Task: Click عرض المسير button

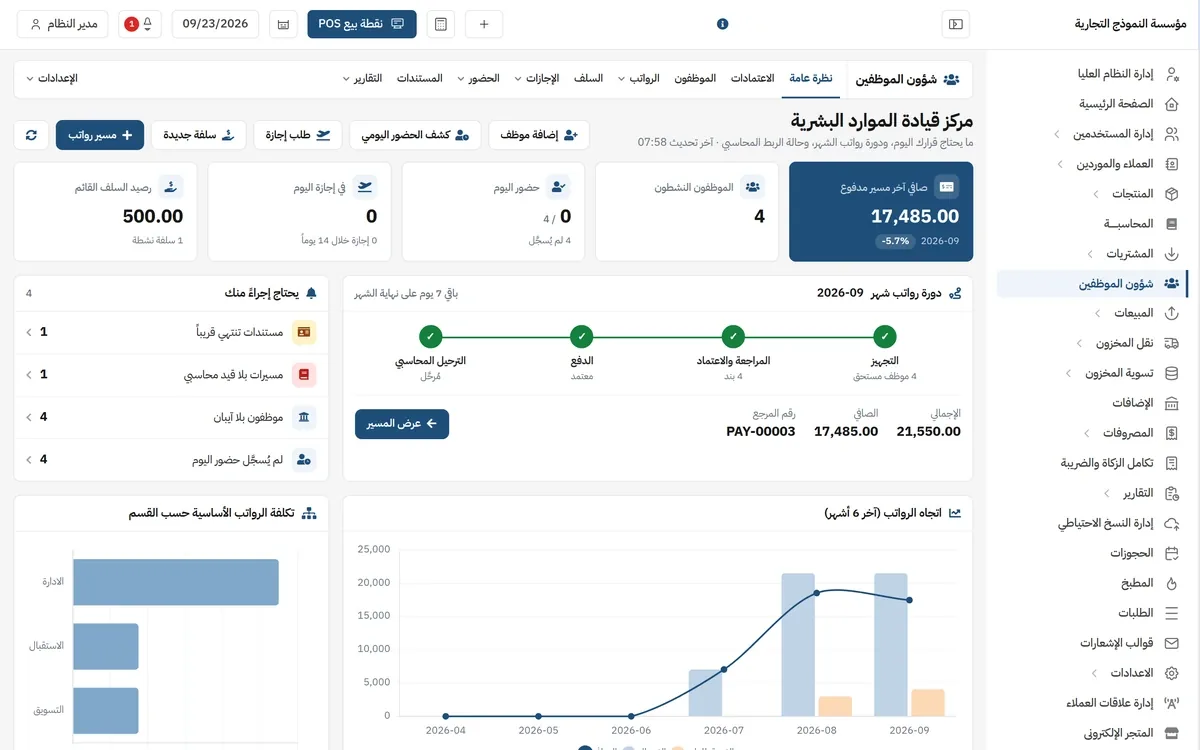Action: point(402,424)
